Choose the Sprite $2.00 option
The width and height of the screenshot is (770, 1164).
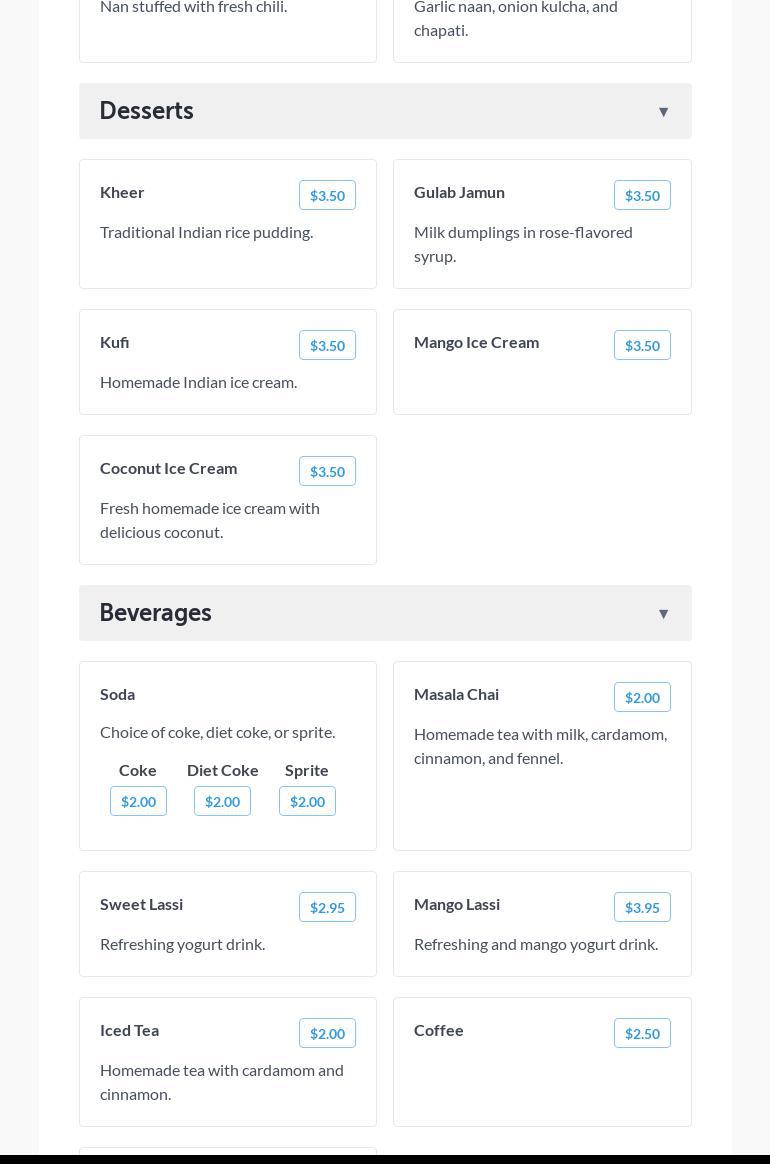307,802
